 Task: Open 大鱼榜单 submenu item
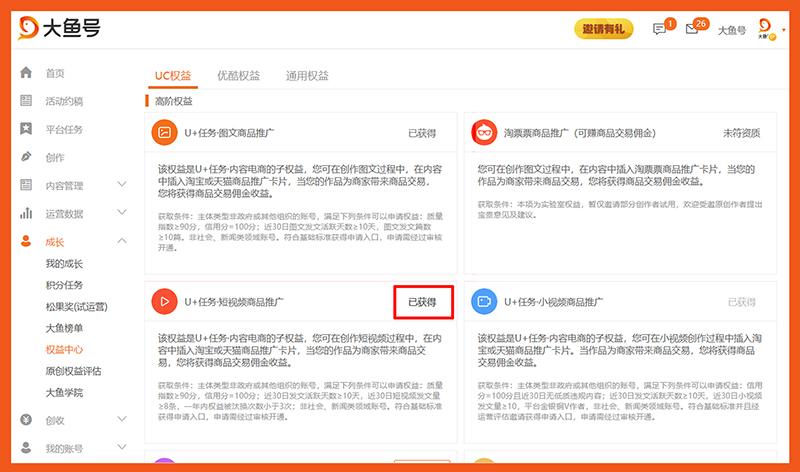pos(64,328)
